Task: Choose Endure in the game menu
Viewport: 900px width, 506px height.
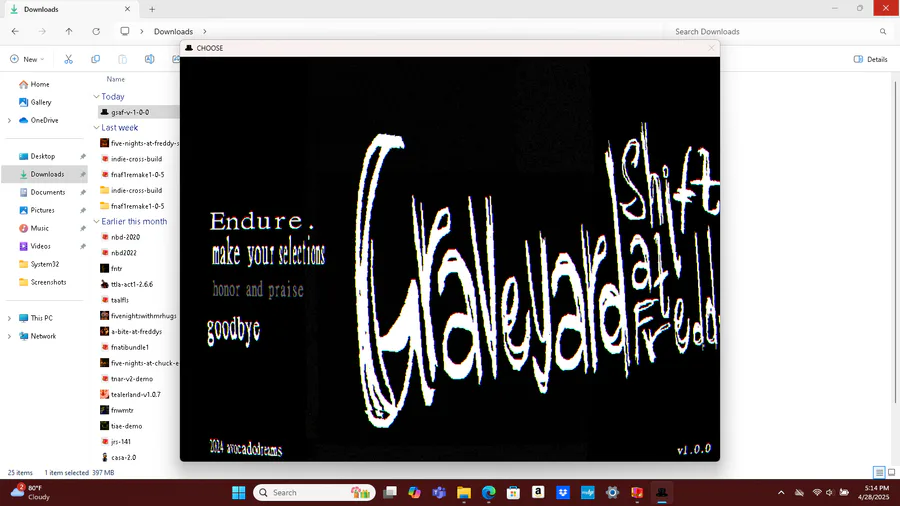Action: tap(262, 221)
